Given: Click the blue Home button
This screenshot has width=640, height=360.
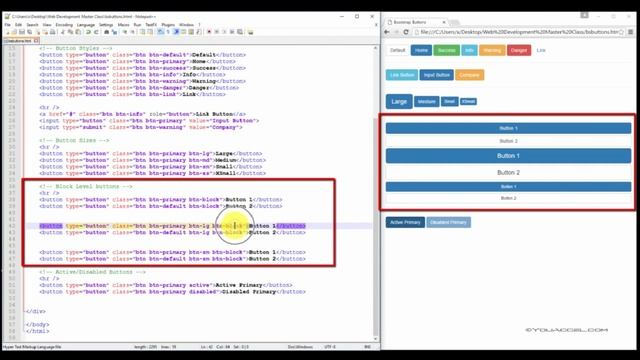Looking at the screenshot, I should 421,50.
